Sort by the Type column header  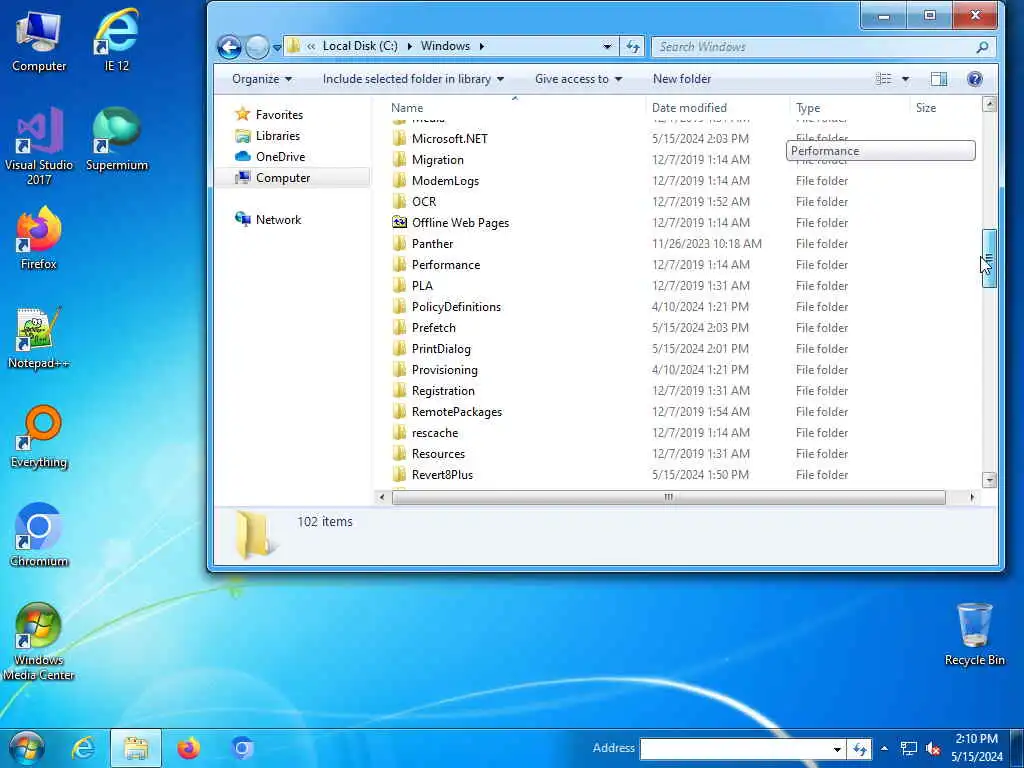coord(808,108)
